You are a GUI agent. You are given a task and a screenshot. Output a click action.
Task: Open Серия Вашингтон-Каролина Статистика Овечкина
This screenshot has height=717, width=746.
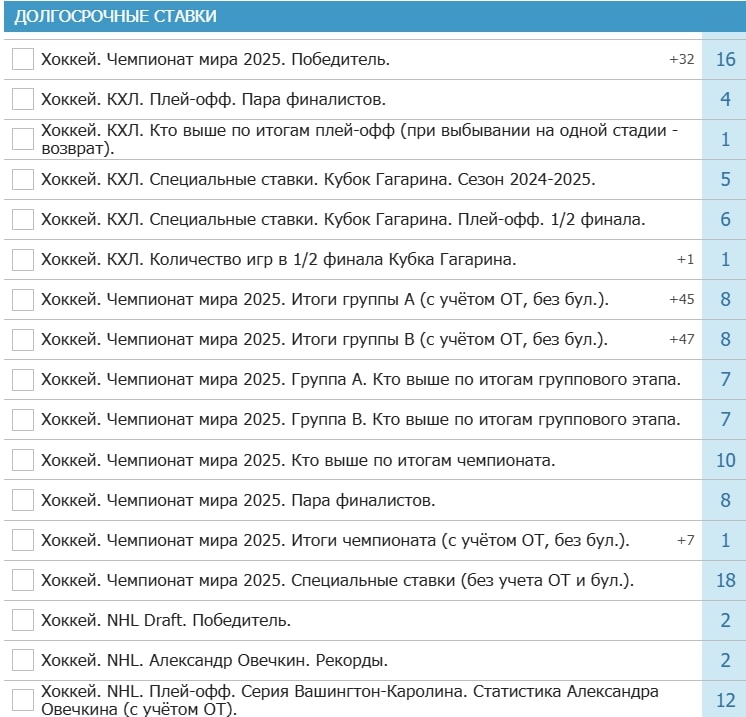[x=350, y=700]
